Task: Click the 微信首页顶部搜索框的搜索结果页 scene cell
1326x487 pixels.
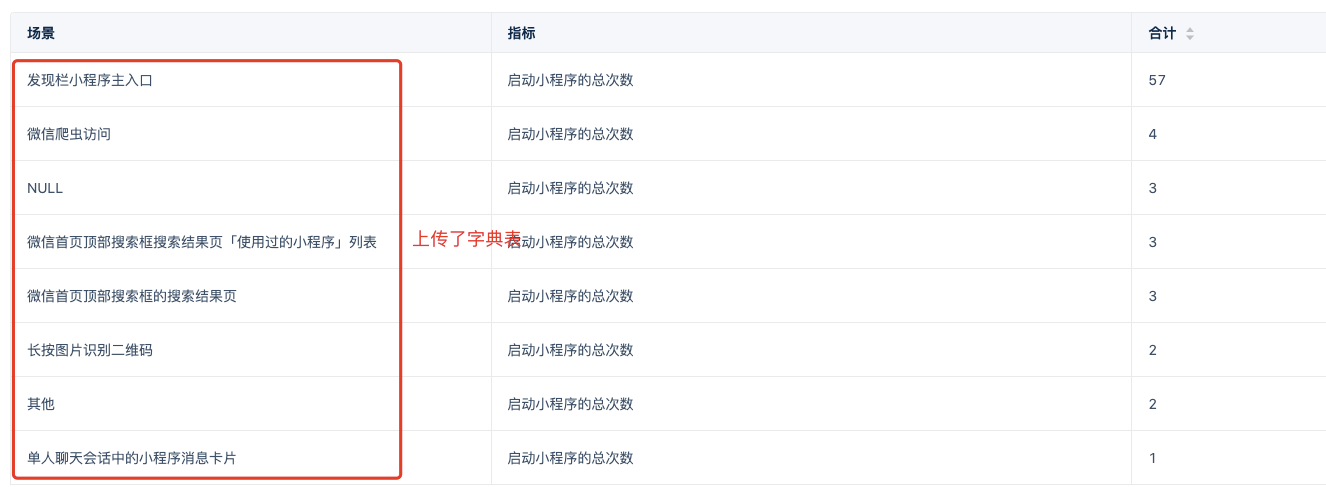Action: pyautogui.click(x=132, y=296)
